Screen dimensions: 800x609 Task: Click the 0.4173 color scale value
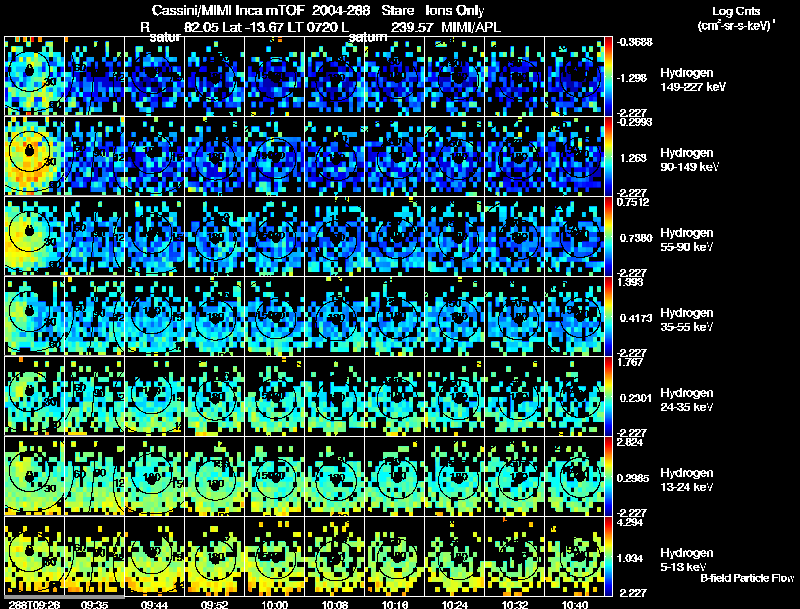(x=636, y=318)
